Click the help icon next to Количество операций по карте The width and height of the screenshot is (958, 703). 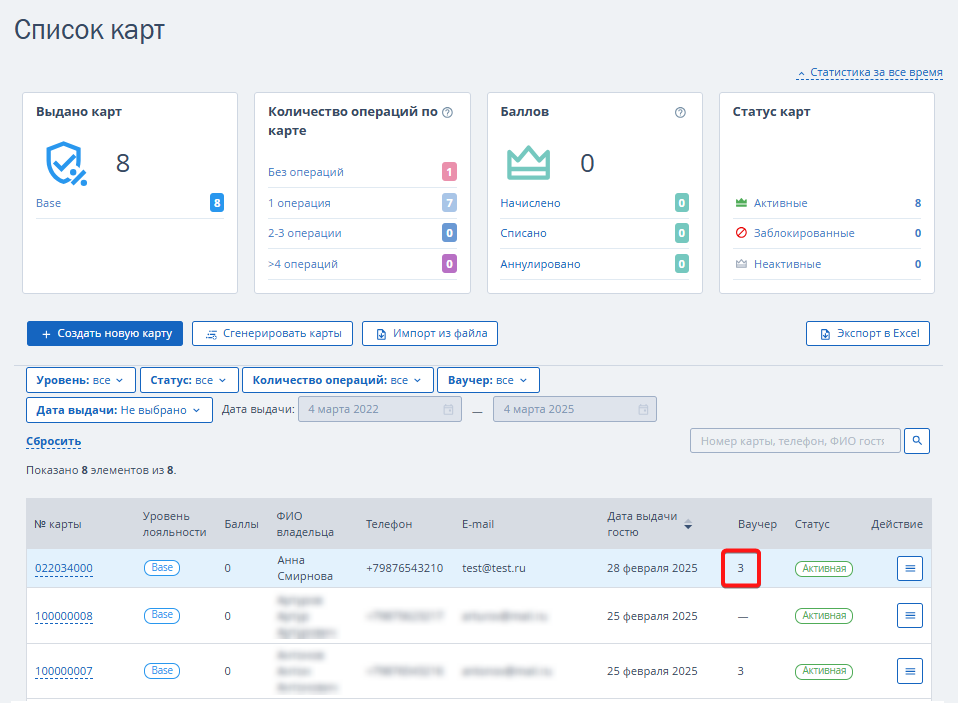[447, 112]
